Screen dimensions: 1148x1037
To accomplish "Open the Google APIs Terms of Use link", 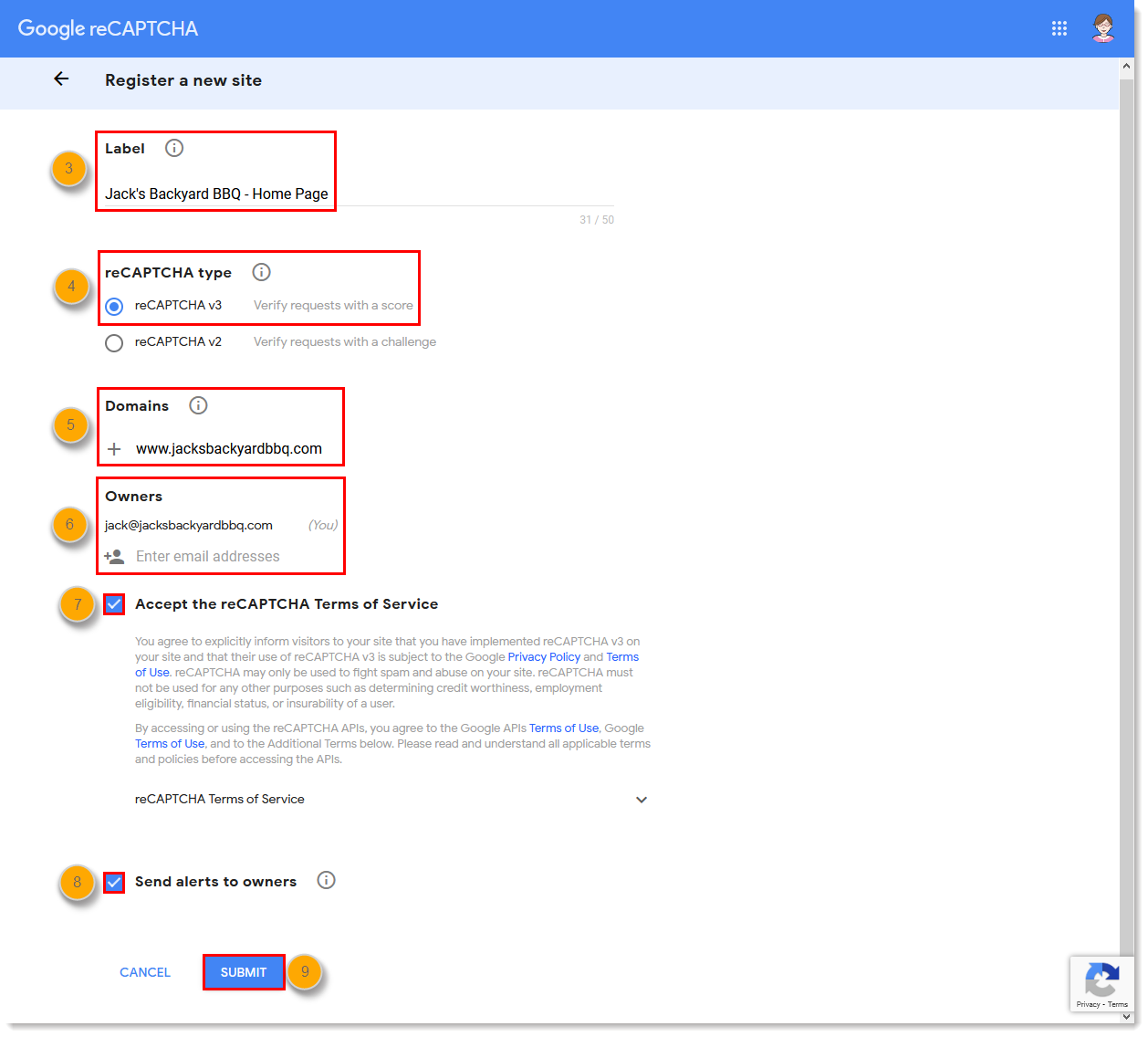I will pos(564,728).
